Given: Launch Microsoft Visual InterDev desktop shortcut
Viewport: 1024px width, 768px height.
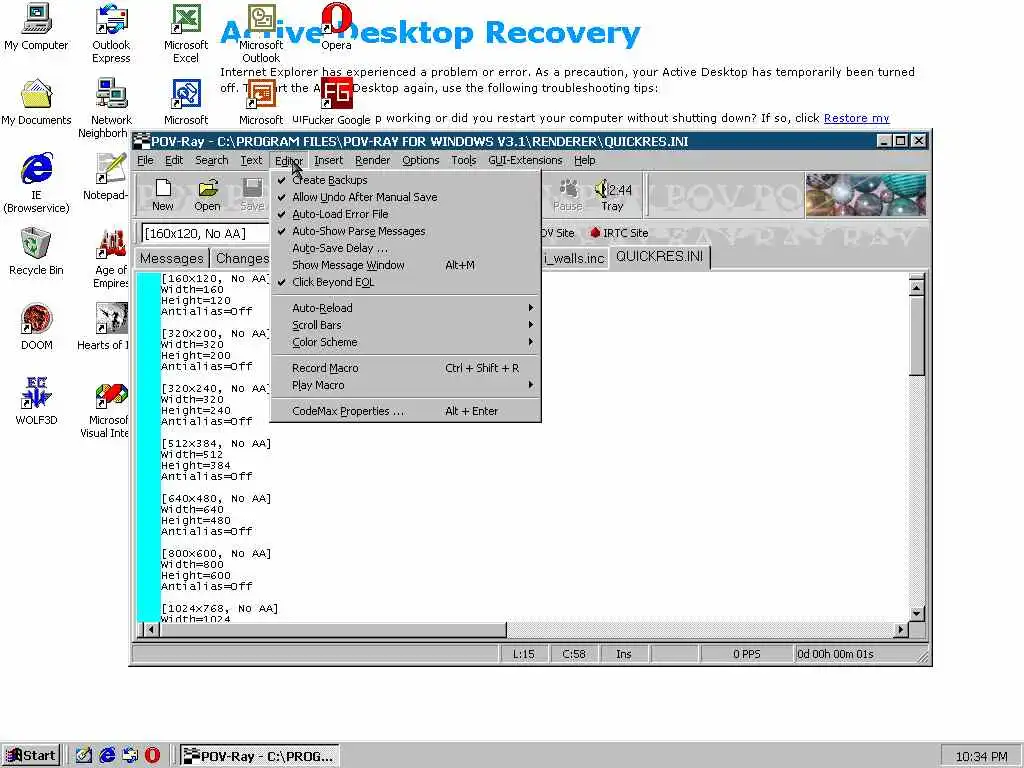Looking at the screenshot, I should coord(104,409).
